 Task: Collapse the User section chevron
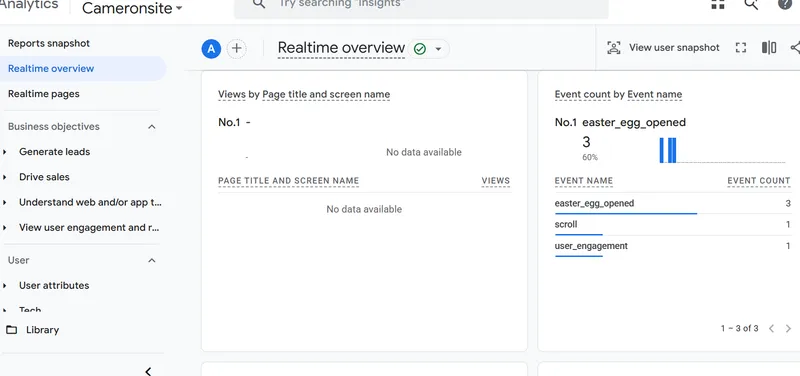click(x=152, y=260)
